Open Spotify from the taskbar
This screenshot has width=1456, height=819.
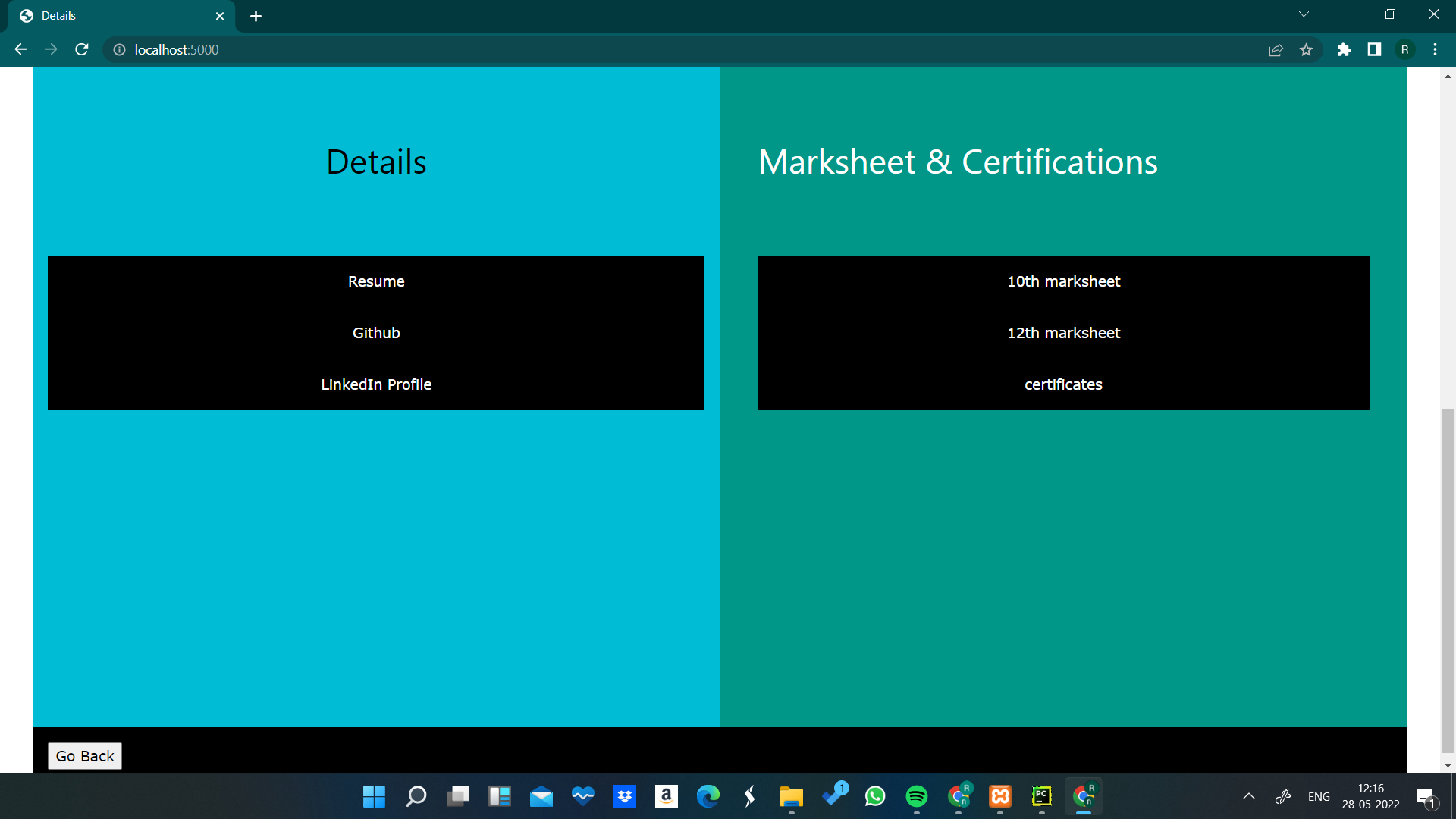[x=916, y=796]
